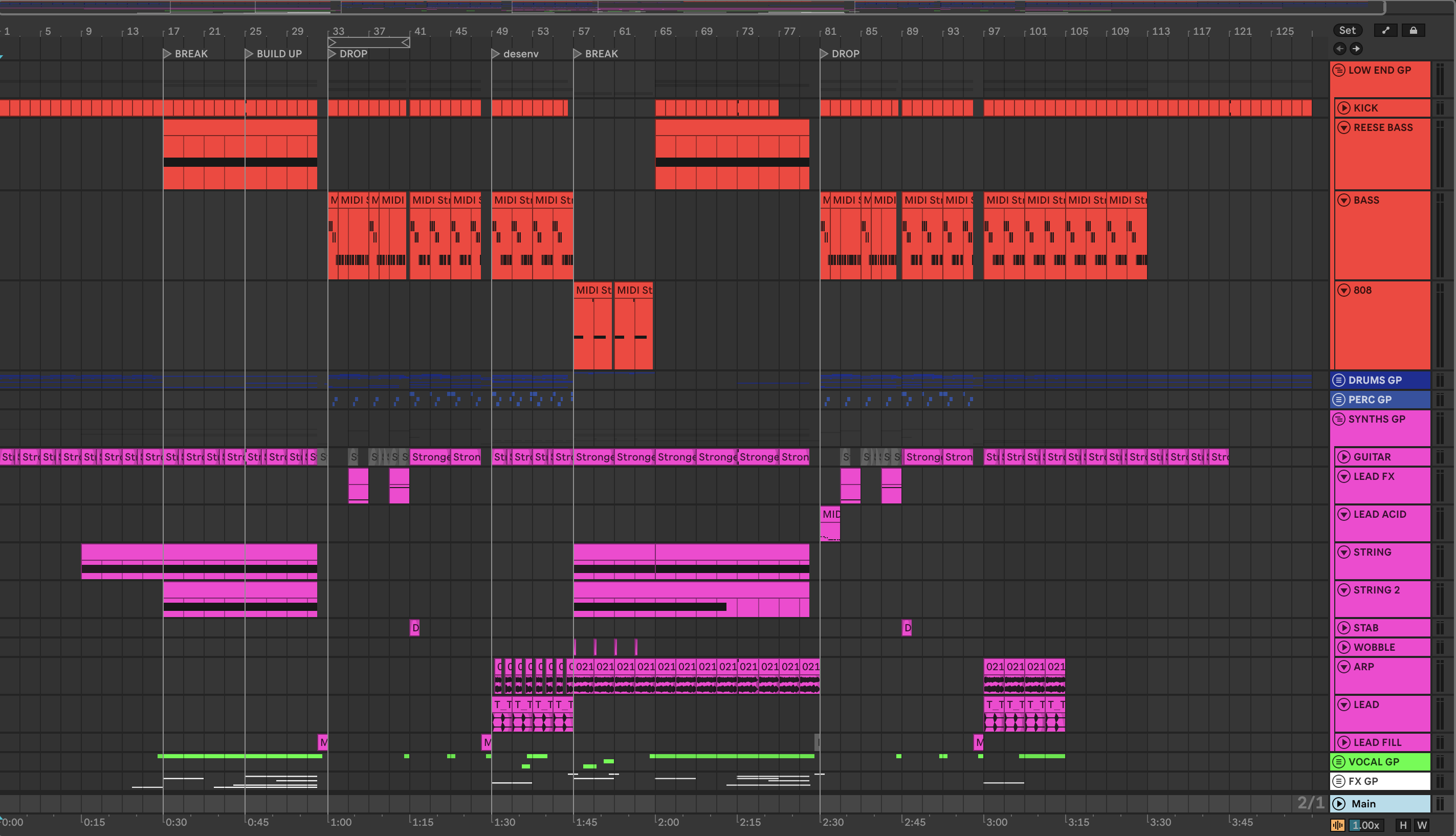Fold the 808 track with its arrow
Viewport: 1456px width, 836px height.
coord(1343,290)
